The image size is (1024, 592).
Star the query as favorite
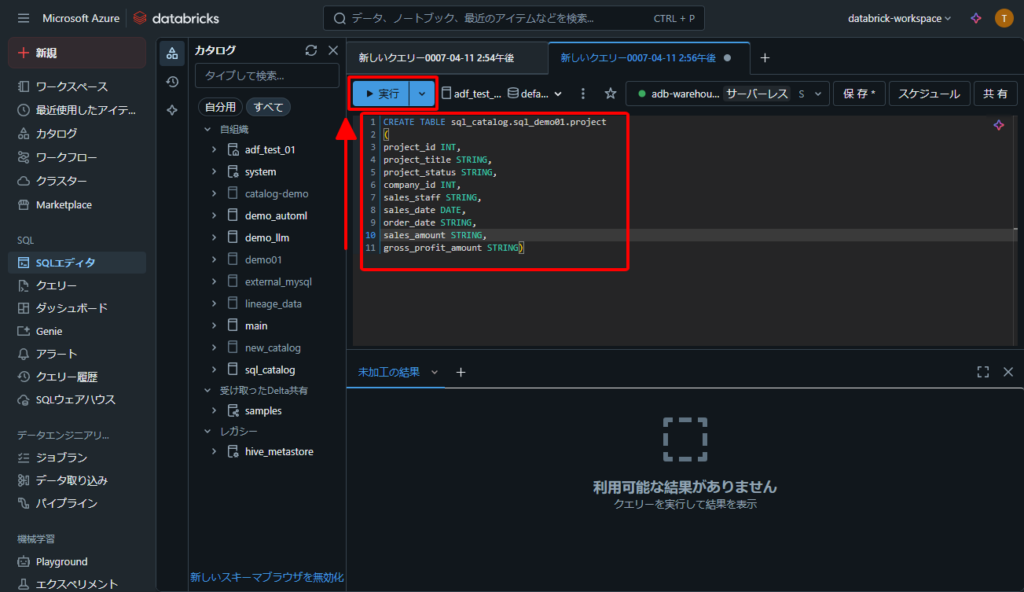610,93
